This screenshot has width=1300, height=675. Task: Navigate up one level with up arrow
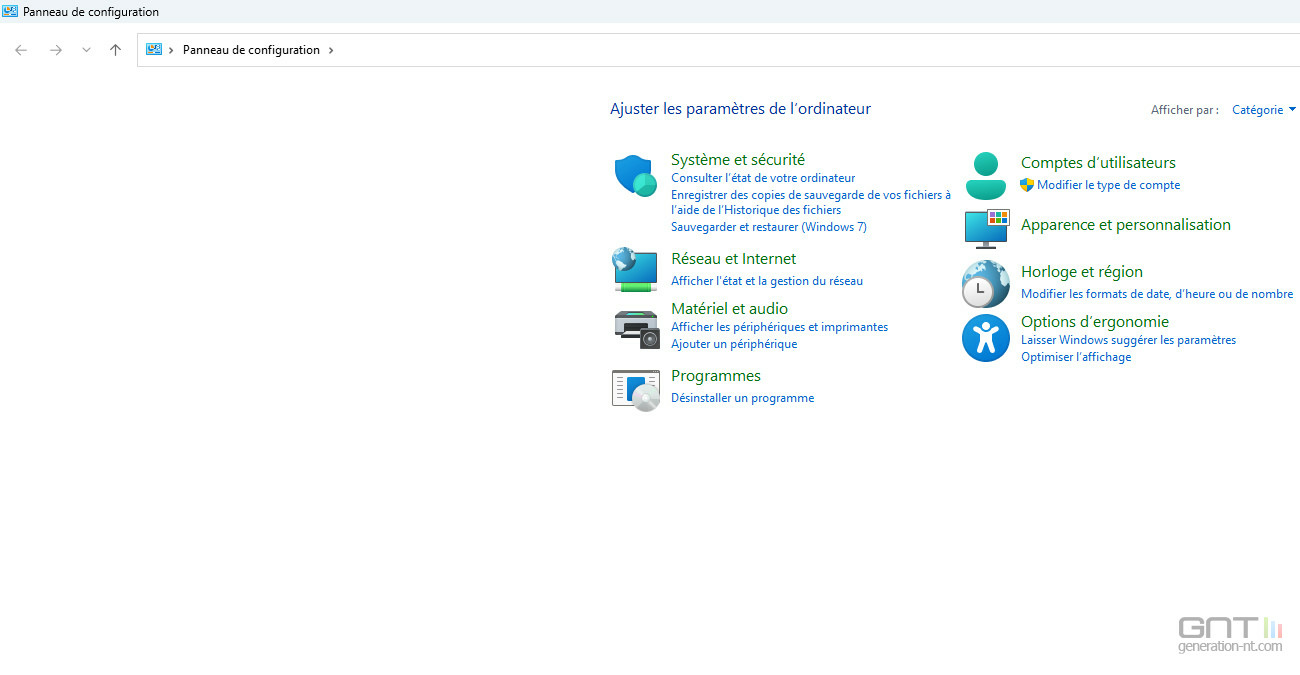pos(115,50)
